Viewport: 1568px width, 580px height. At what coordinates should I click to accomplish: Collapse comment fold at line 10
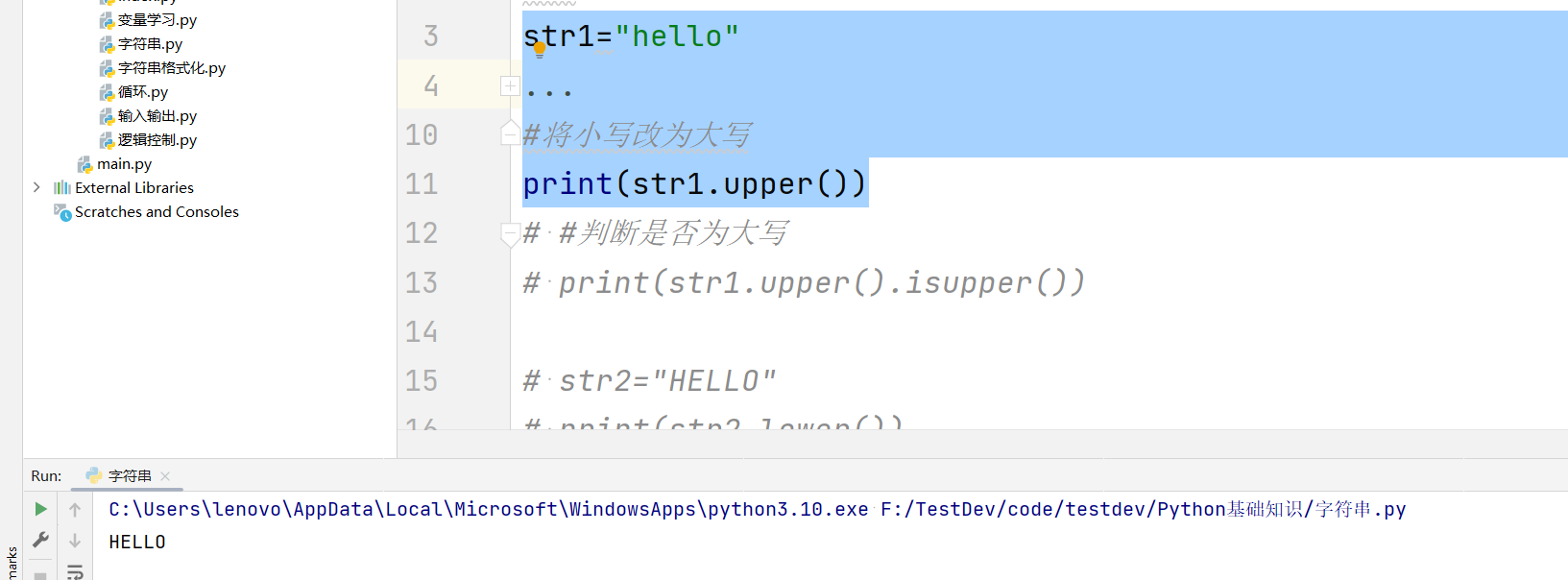coord(510,134)
